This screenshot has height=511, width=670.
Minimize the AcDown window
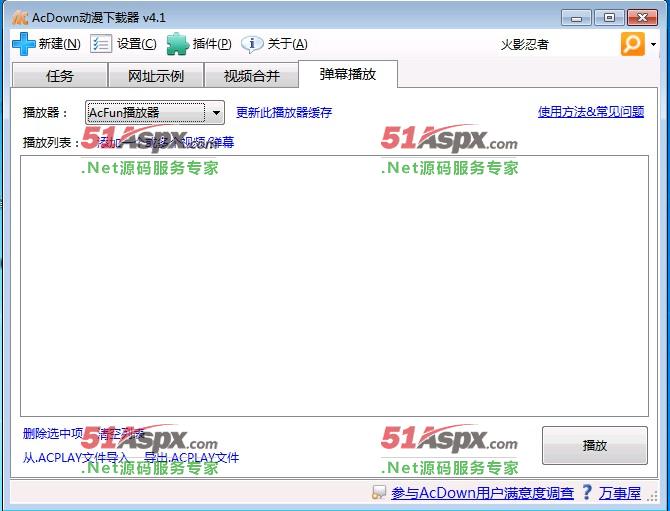pyautogui.click(x=576, y=18)
